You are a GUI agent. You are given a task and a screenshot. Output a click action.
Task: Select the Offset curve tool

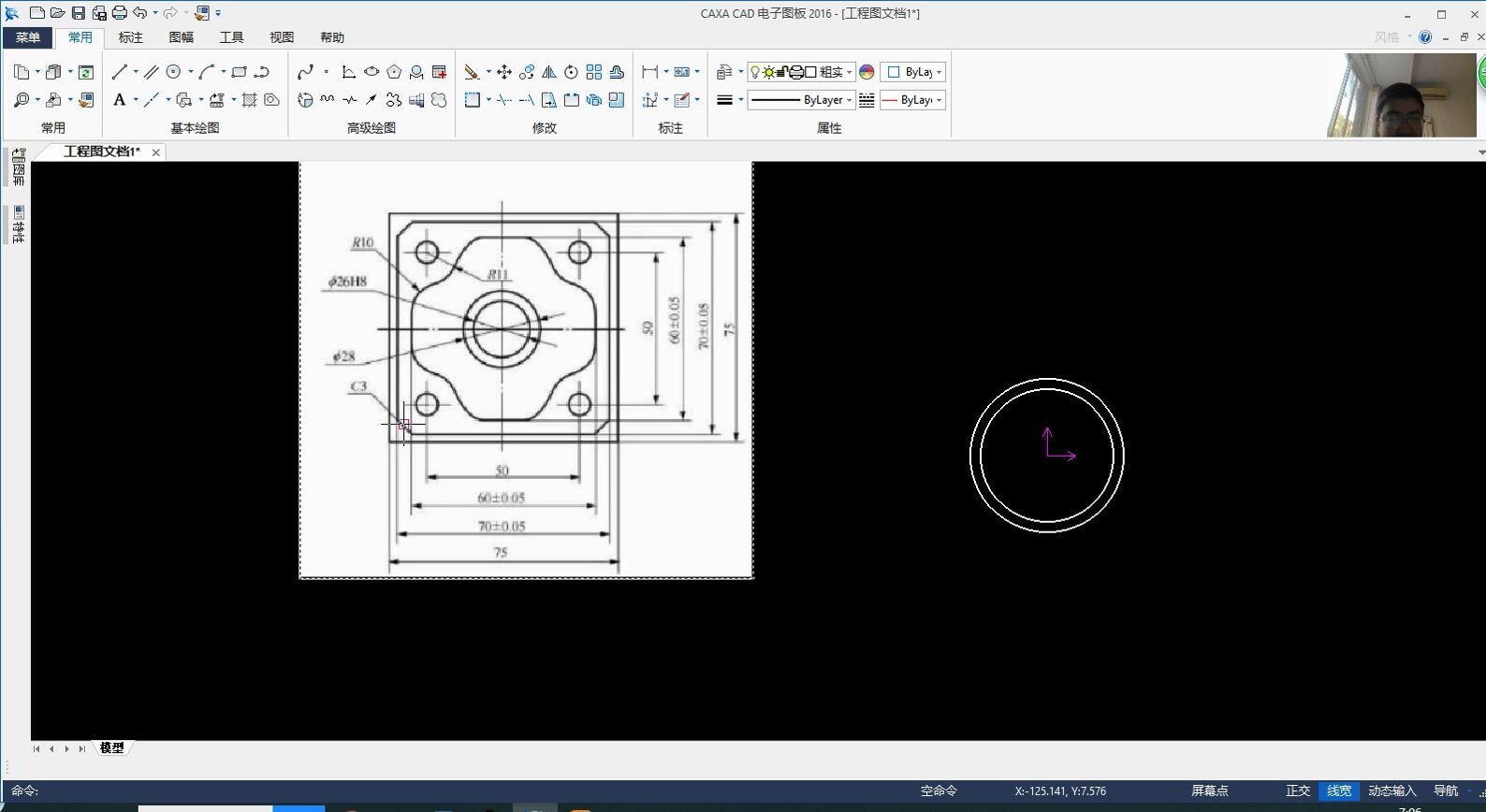pyautogui.click(x=617, y=72)
